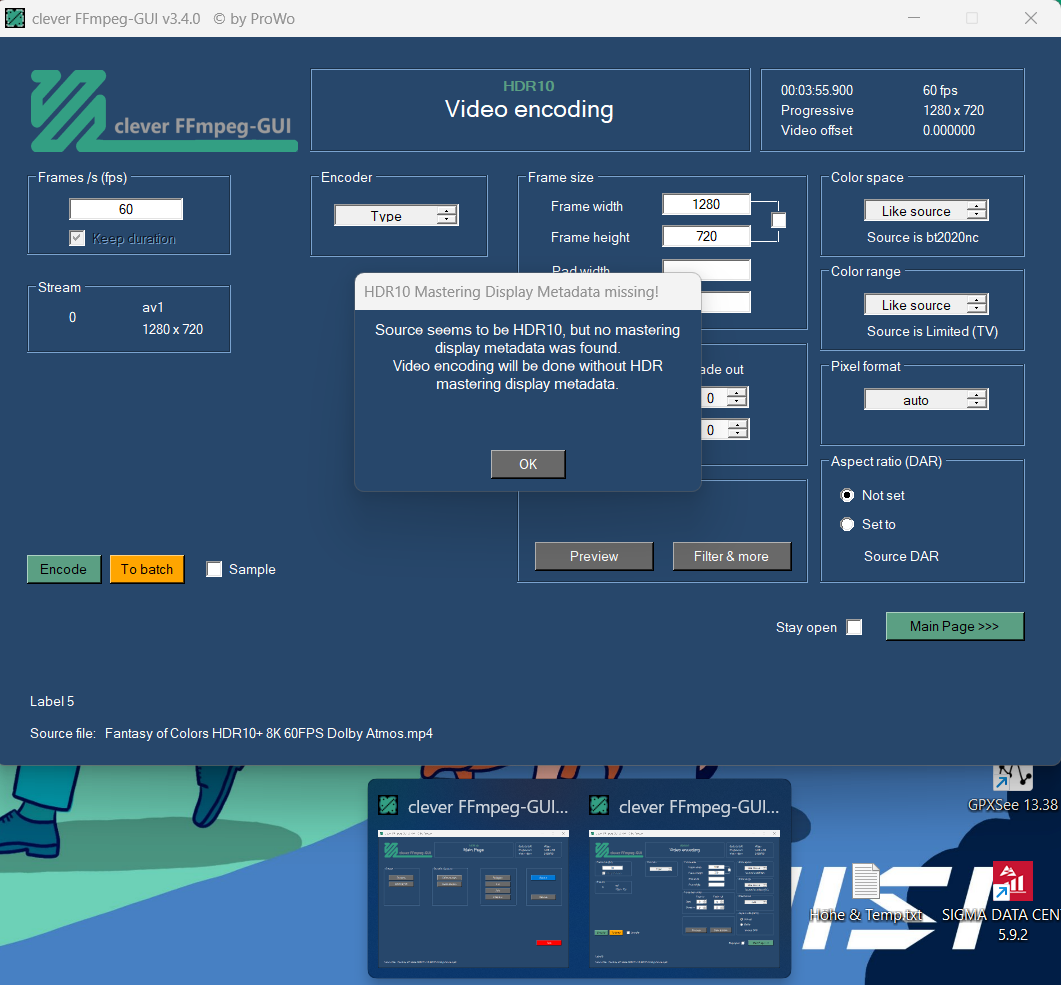1061x985 pixels.
Task: Open Höhe & Temp.txt desktop file
Action: pyautogui.click(x=866, y=893)
